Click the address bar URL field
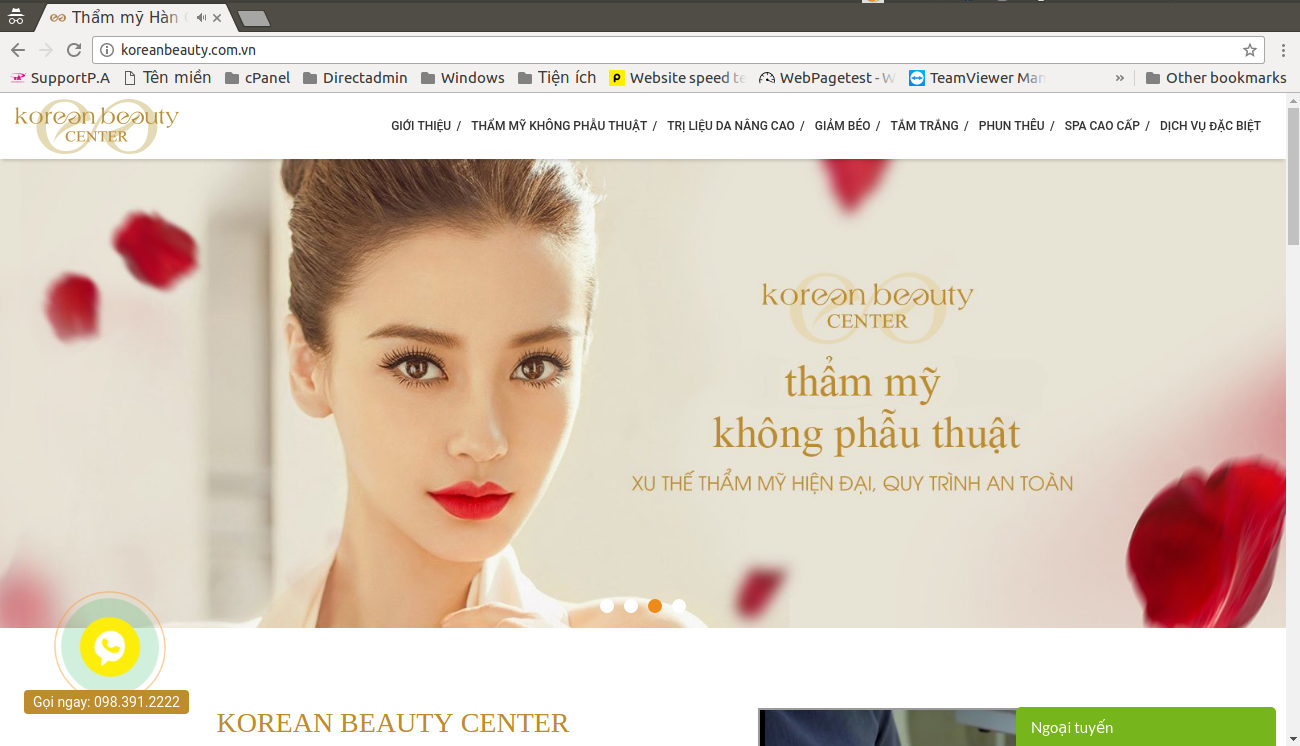Screen dimensions: 1300x746 680,50
